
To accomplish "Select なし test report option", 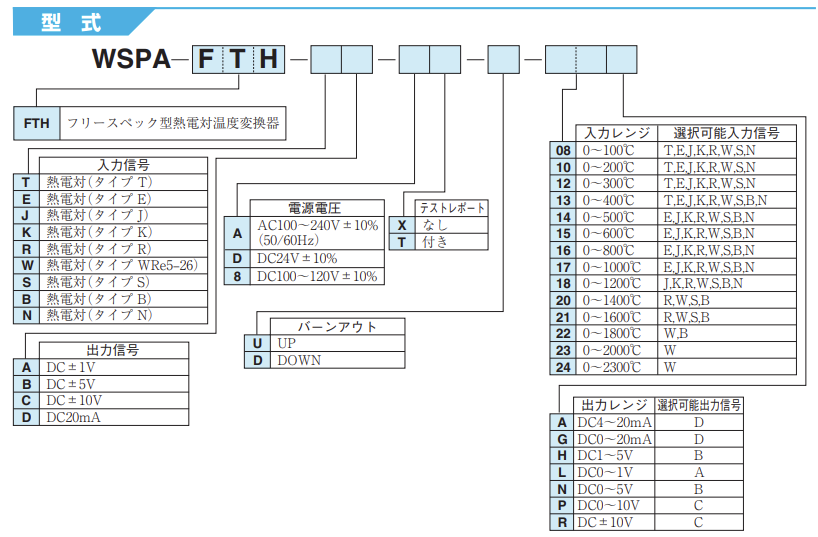I will [439, 225].
